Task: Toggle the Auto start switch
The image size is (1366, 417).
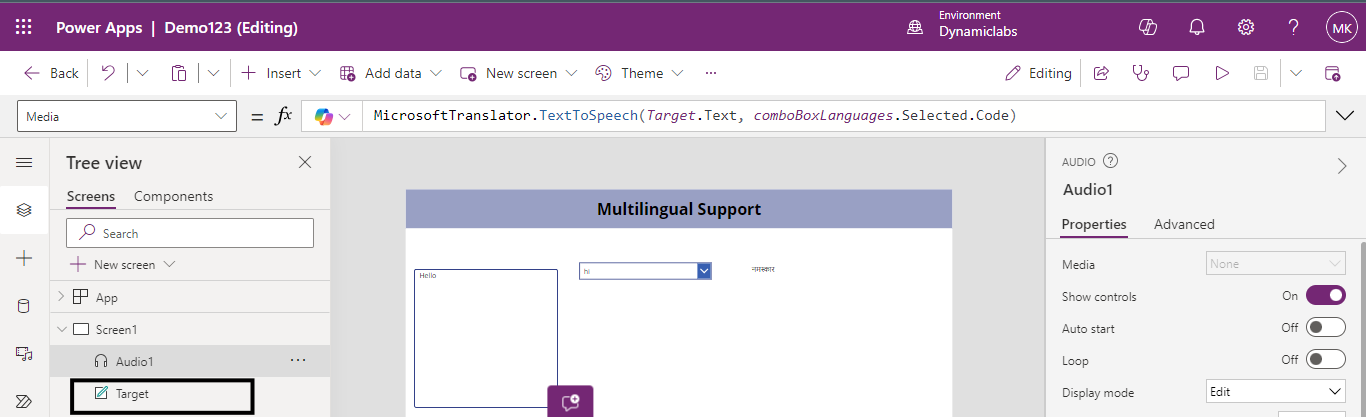Action: 1325,328
